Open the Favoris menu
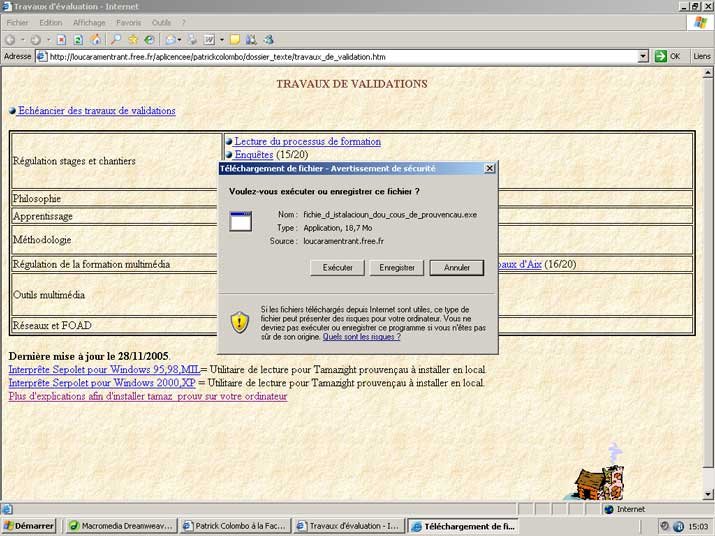 click(x=129, y=22)
